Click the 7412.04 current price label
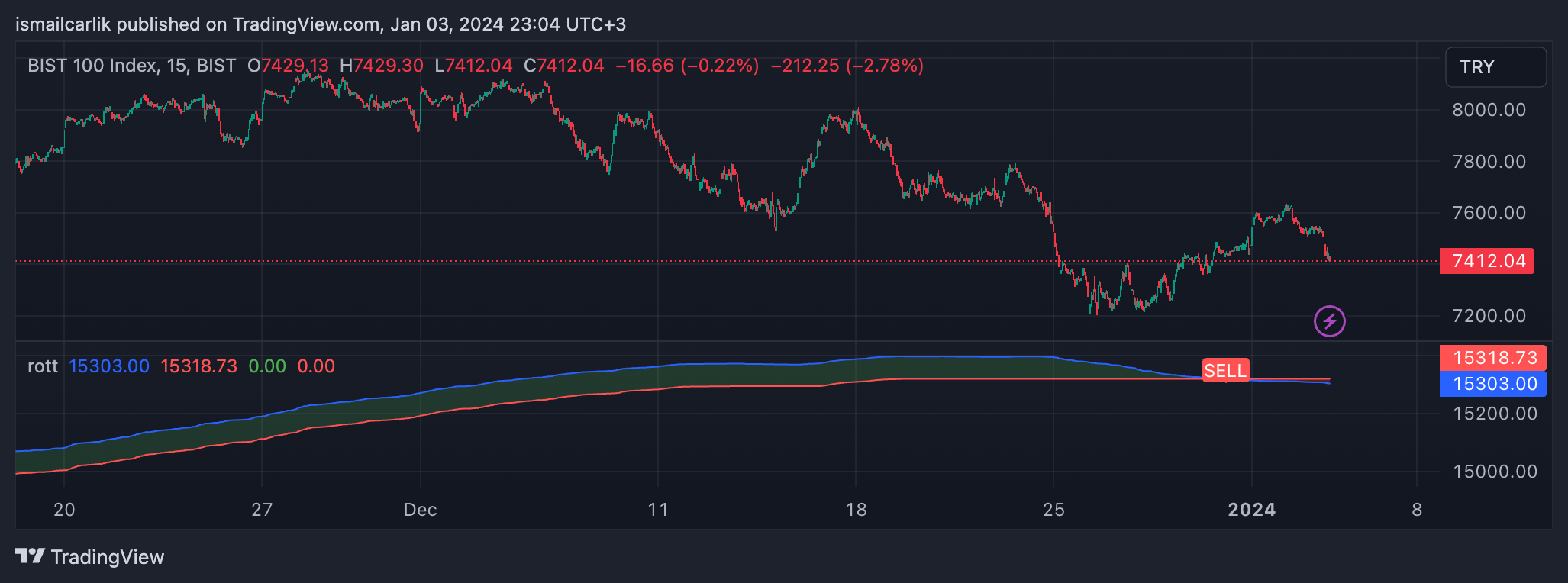Viewport: 1568px width, 583px height. click(1487, 261)
